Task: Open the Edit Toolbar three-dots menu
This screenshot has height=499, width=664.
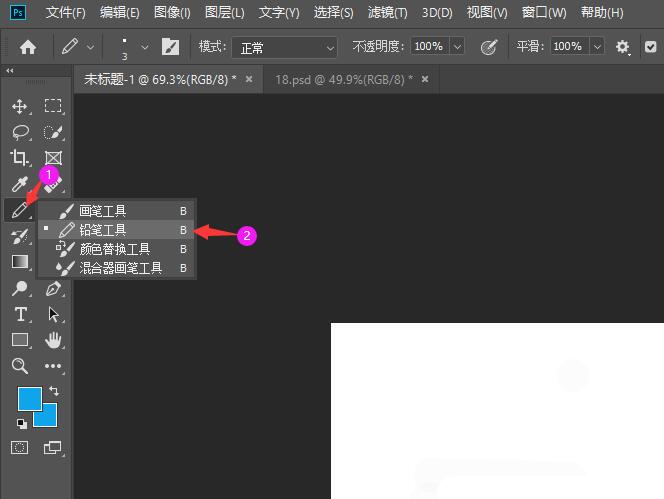Action: pyautogui.click(x=53, y=366)
